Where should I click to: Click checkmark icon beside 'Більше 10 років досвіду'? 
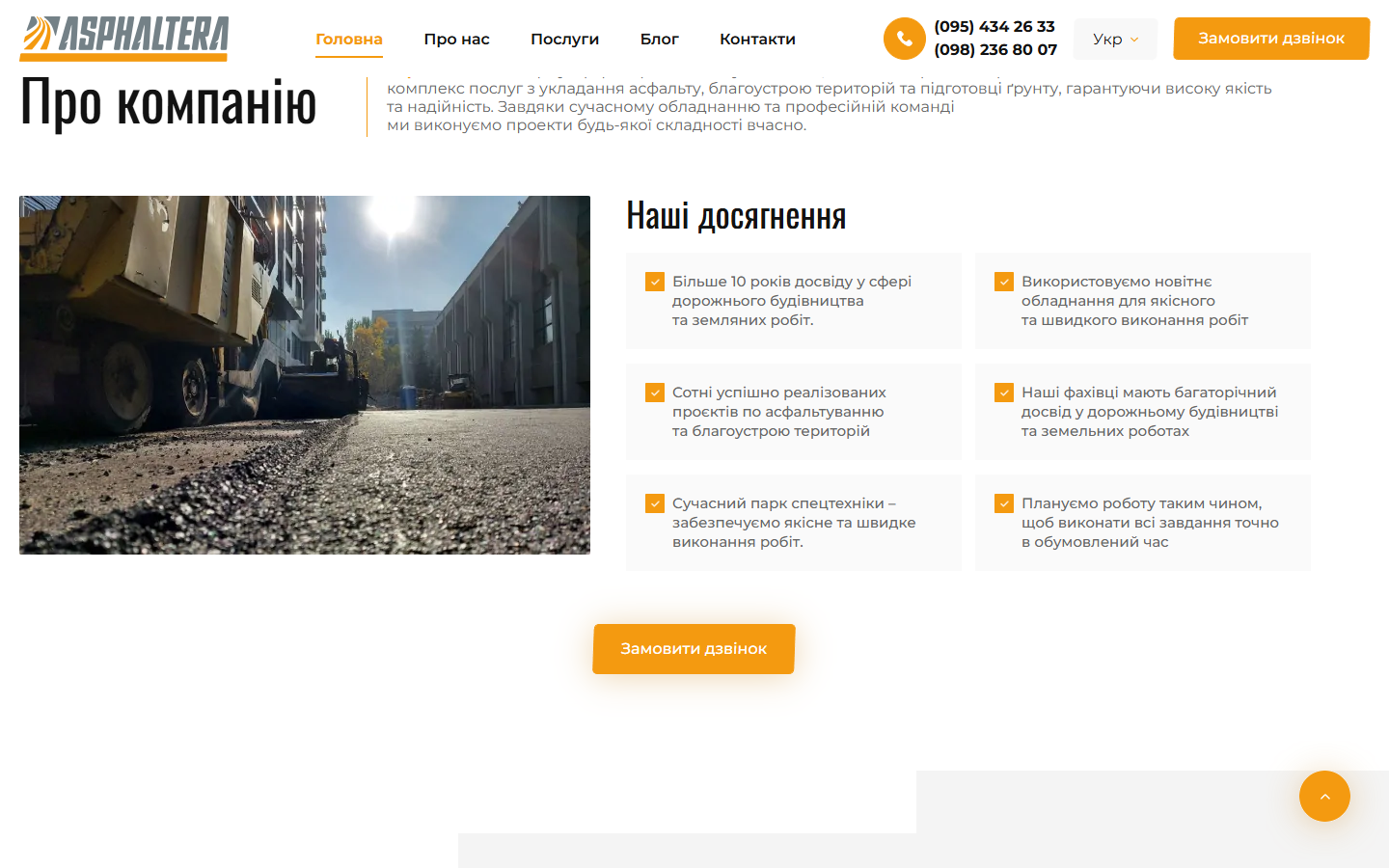click(655, 282)
